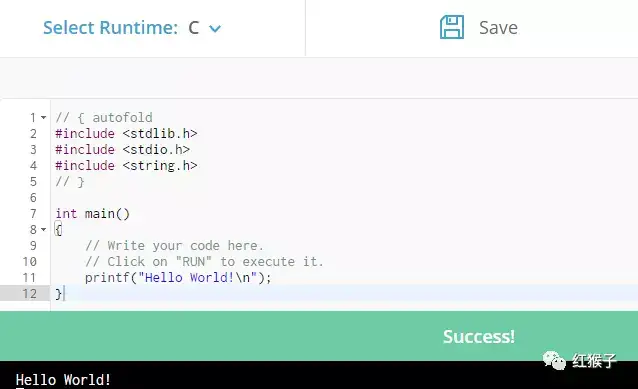Place cursor on the int main() line
This screenshot has height=389, width=638.
tap(92, 214)
